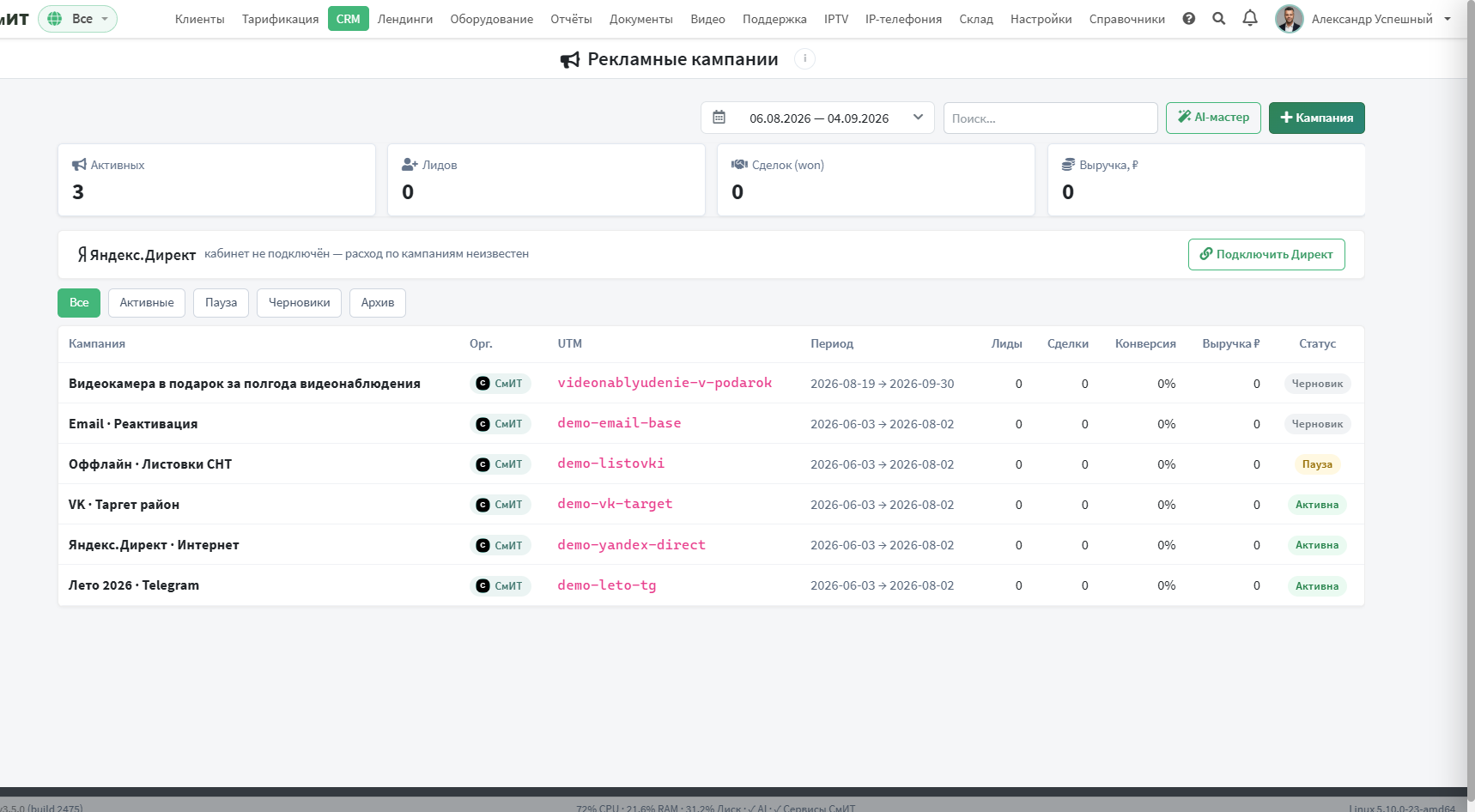This screenshot has width=1475, height=812.
Task: Open the help question mark icon
Action: click(1188, 18)
